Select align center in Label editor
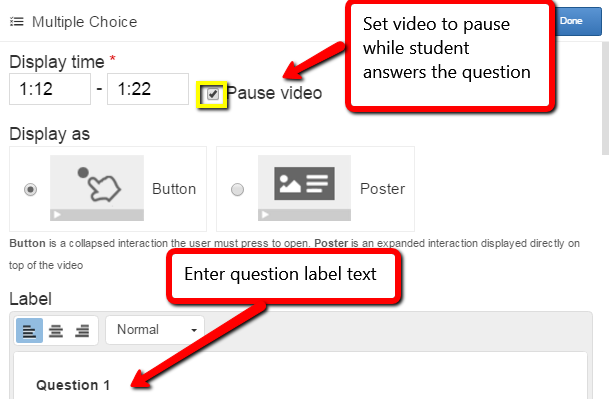Image resolution: width=609 pixels, height=399 pixels. [56, 331]
